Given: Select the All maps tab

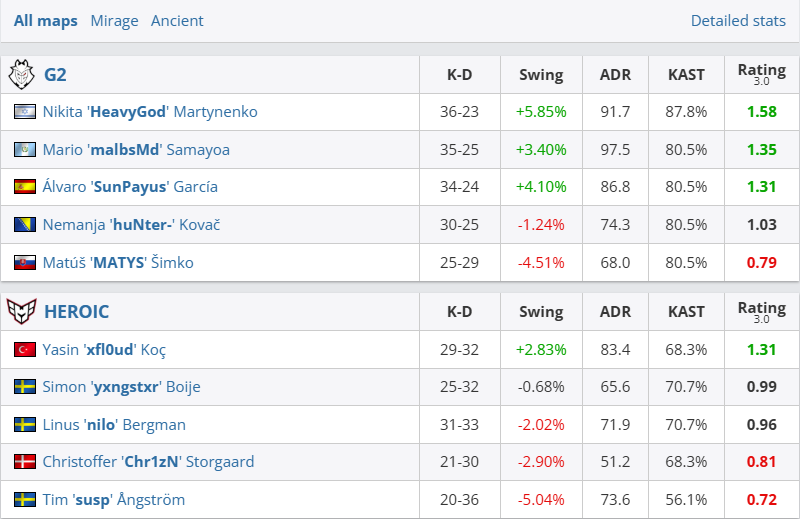Looking at the screenshot, I should (46, 21).
